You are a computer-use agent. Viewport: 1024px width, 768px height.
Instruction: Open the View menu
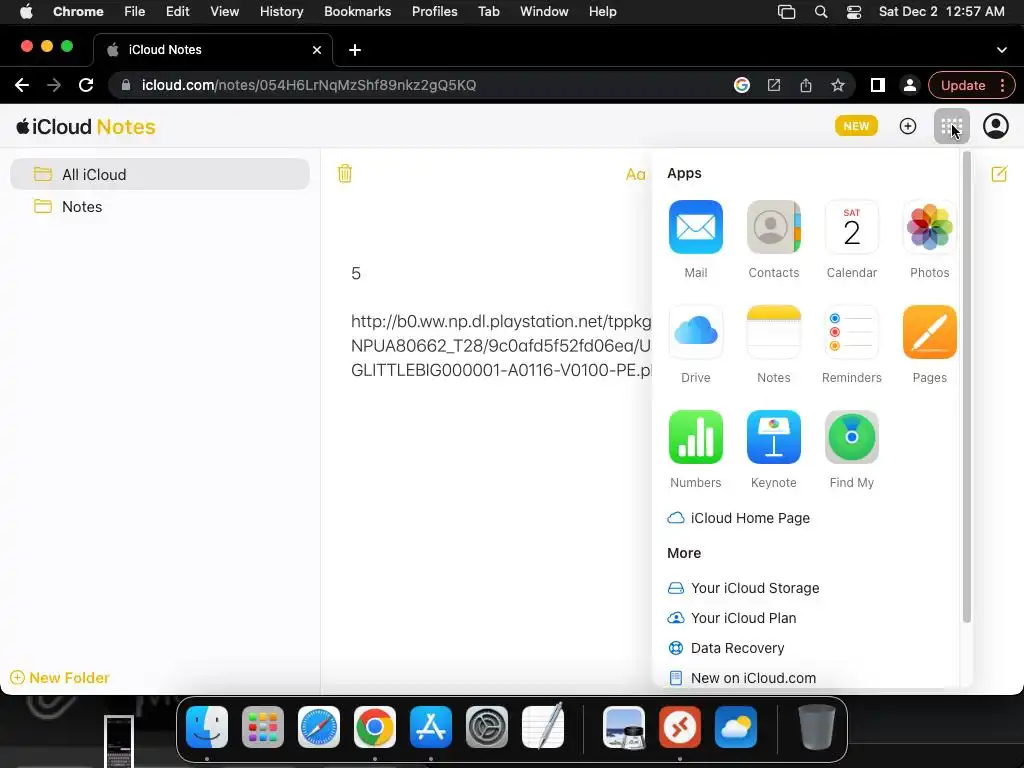click(x=224, y=11)
